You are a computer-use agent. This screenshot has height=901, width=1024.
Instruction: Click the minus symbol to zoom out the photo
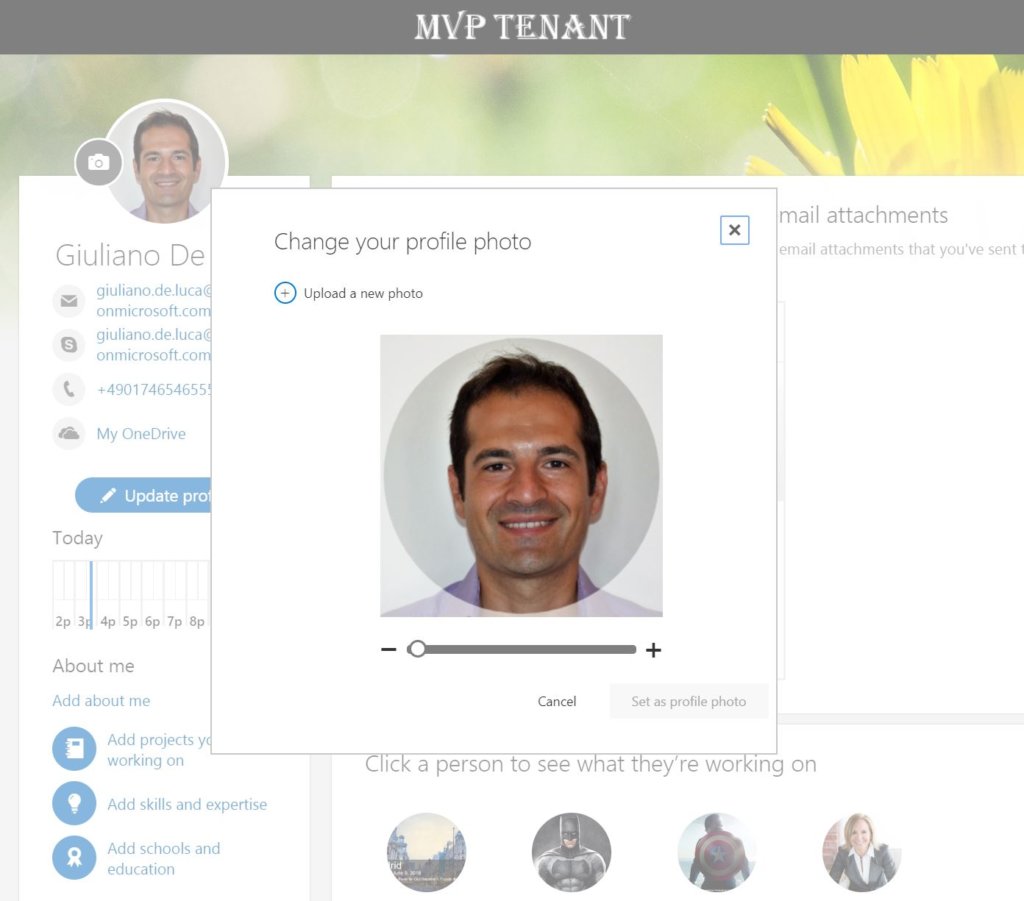pyautogui.click(x=389, y=649)
